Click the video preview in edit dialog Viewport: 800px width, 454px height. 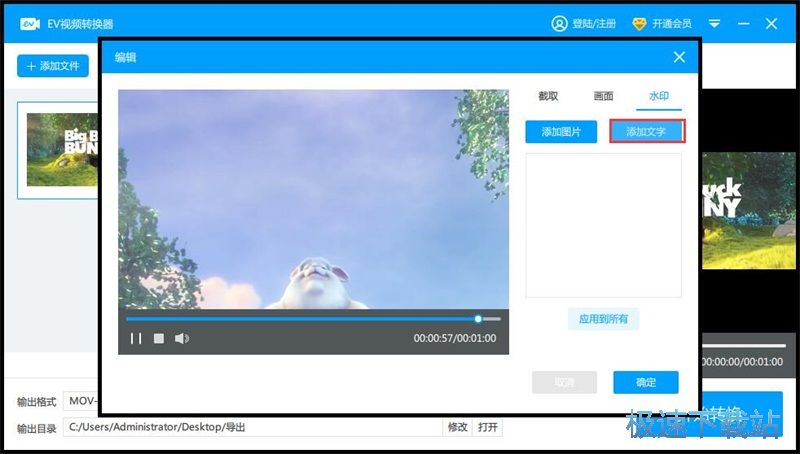pos(313,199)
